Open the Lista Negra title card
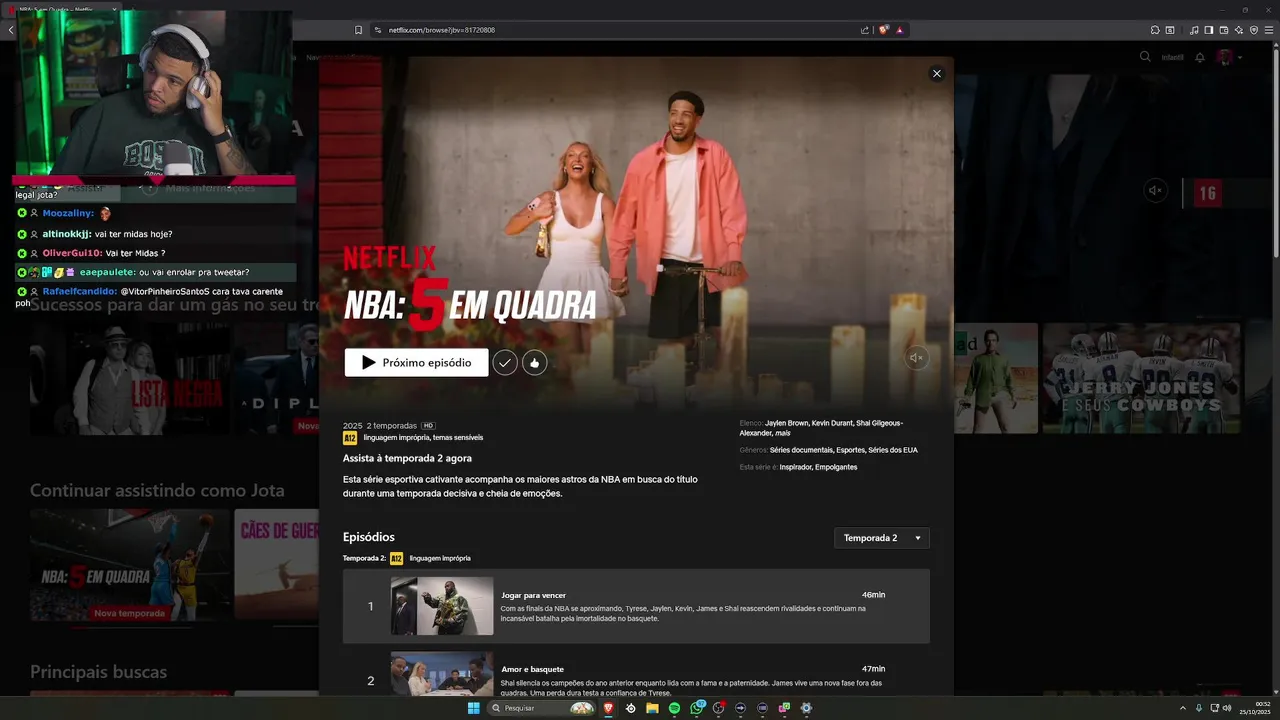The width and height of the screenshot is (1280, 720). tap(128, 378)
